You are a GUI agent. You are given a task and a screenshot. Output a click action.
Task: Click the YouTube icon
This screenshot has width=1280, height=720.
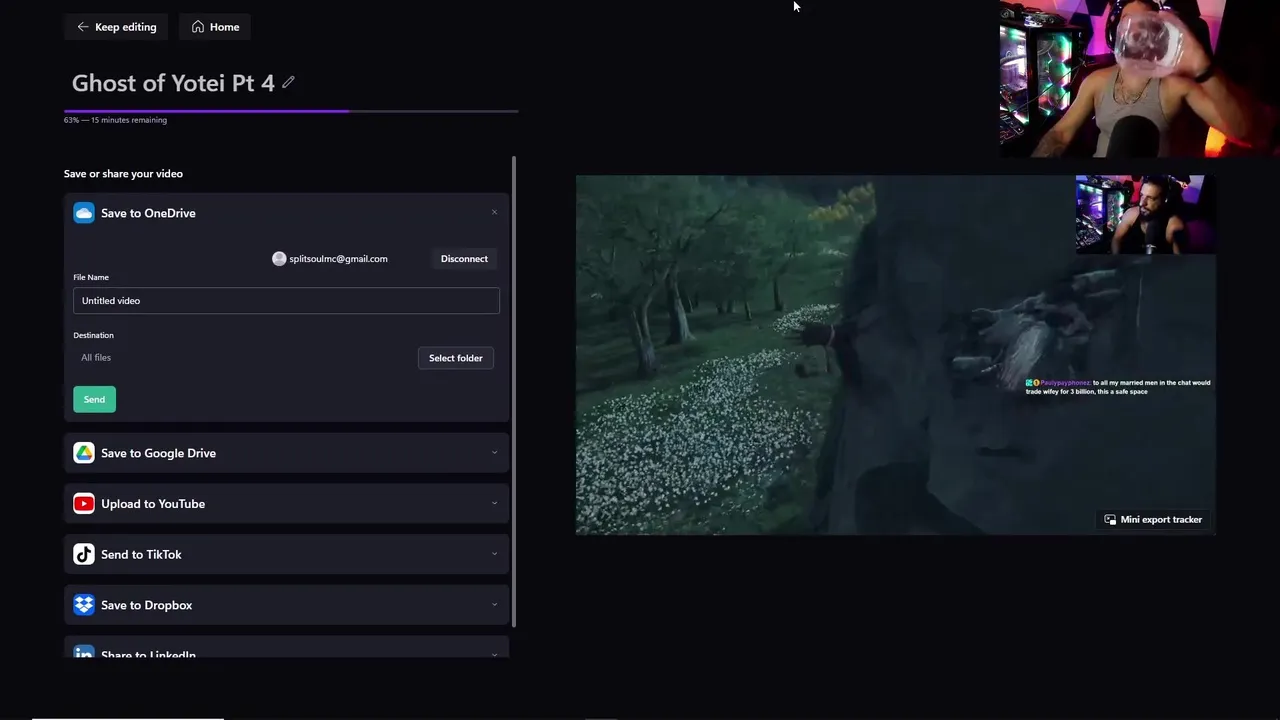84,504
